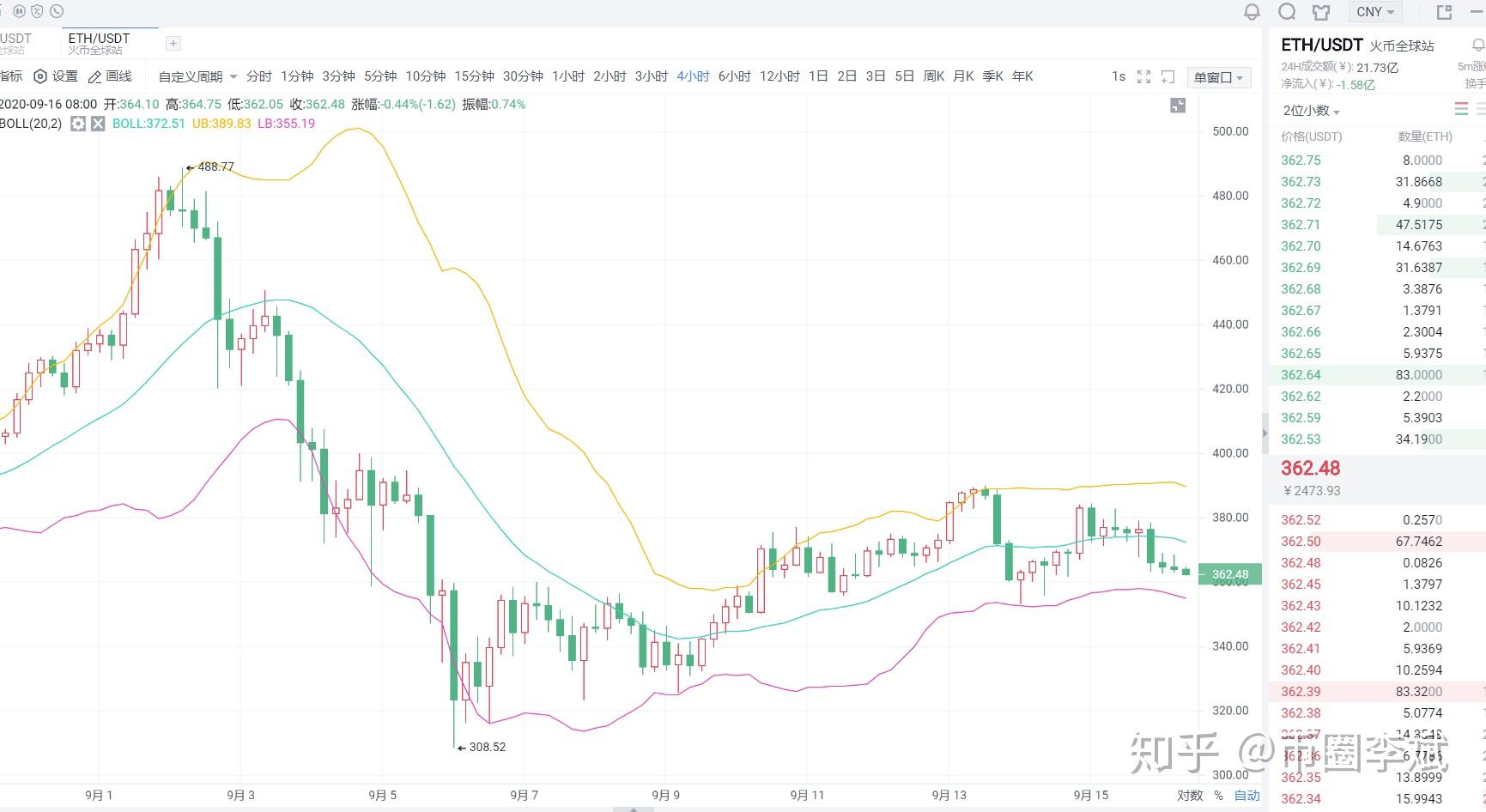
Task: Switch to the ETH/USDT tab
Action: pyautogui.click(x=97, y=38)
